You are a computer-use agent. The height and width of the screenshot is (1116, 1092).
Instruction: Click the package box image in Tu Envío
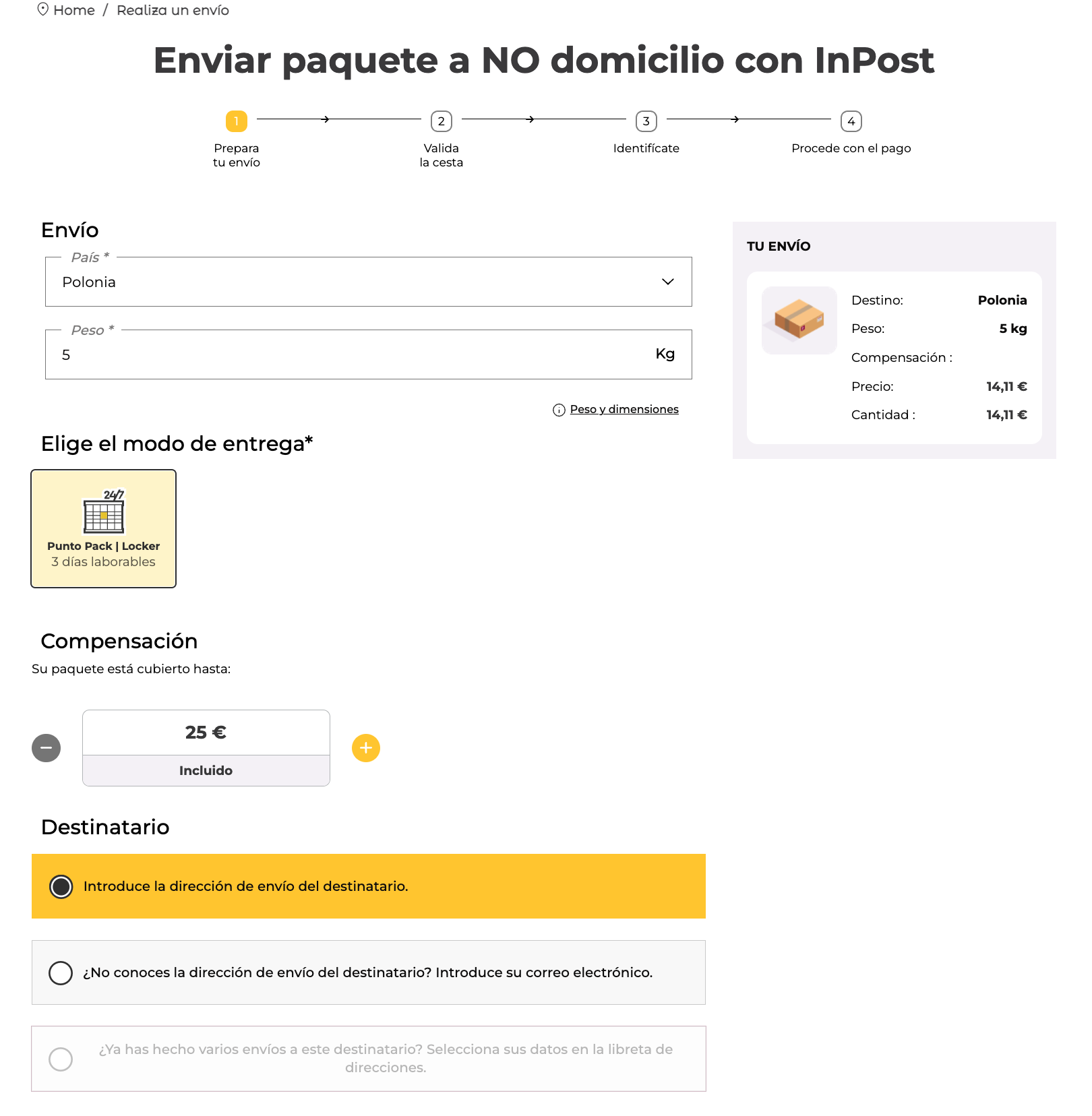tap(799, 320)
